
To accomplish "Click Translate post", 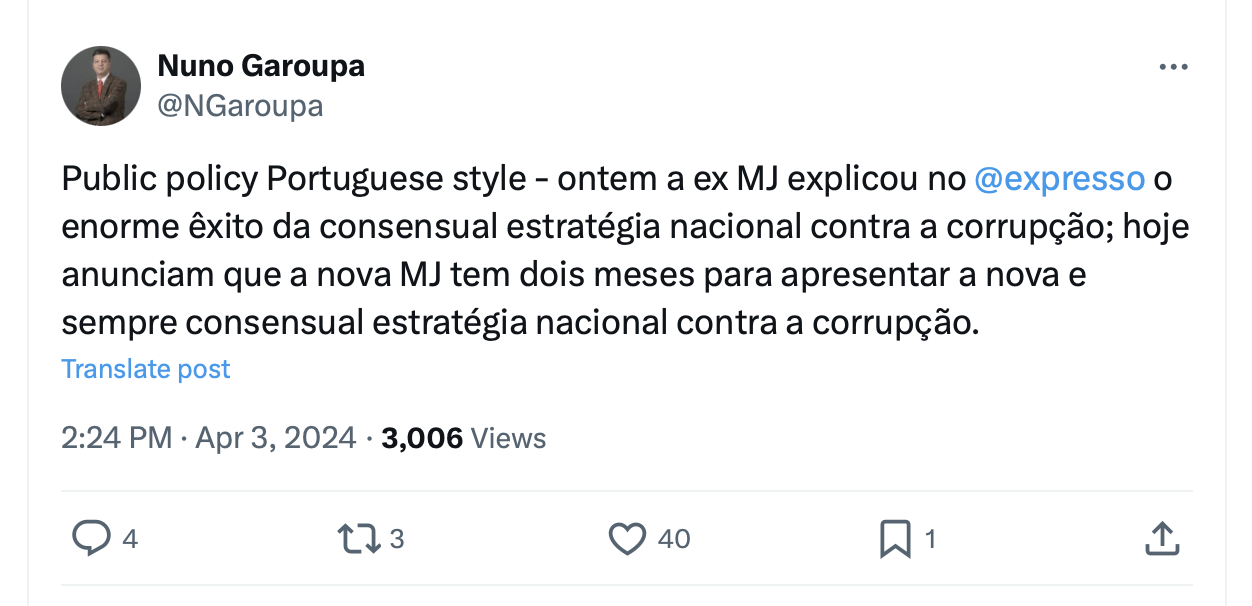I will point(146,369).
